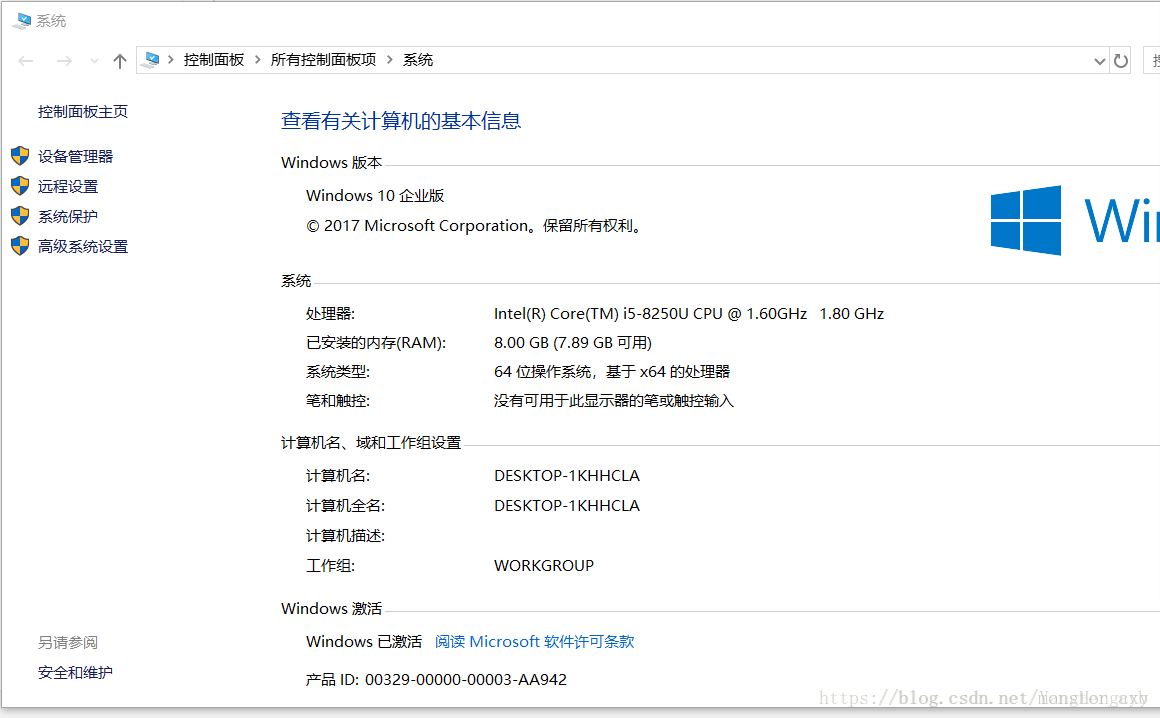Image resolution: width=1160 pixels, height=718 pixels.
Task: Click the 计算机全名 value DESKTOP-1KHHCLA
Action: 567,506
